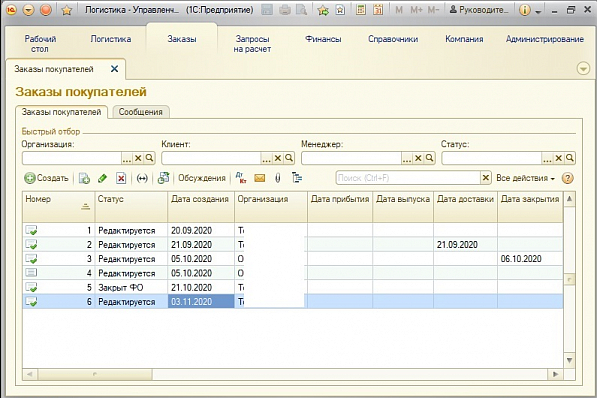Select the 21.09.2020 delivery date cell
The width and height of the screenshot is (597, 398).
(465, 245)
